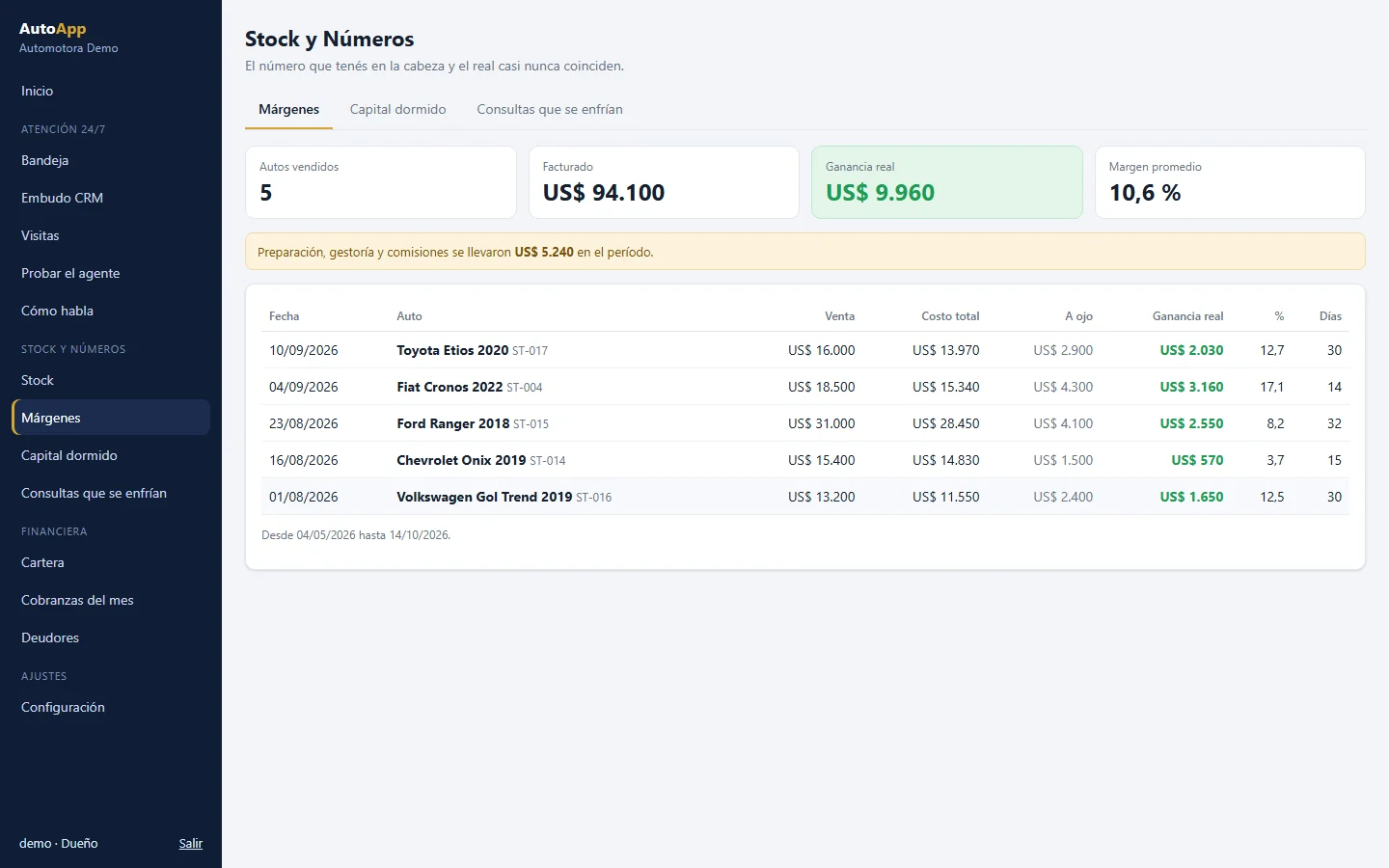Open Probar el agente

click(111, 273)
